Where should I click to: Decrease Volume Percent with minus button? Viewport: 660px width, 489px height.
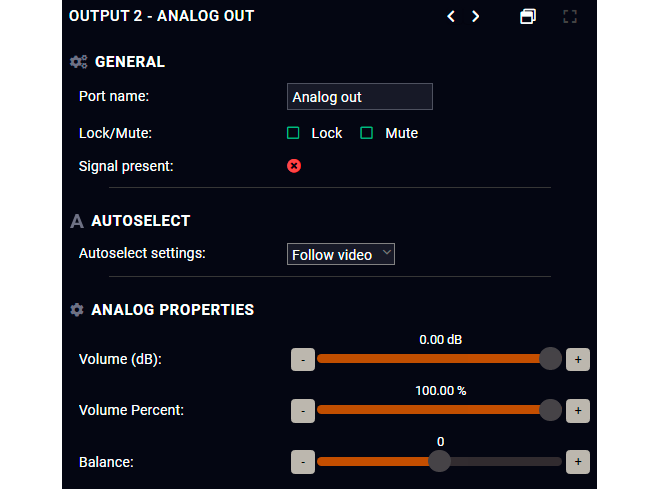303,411
